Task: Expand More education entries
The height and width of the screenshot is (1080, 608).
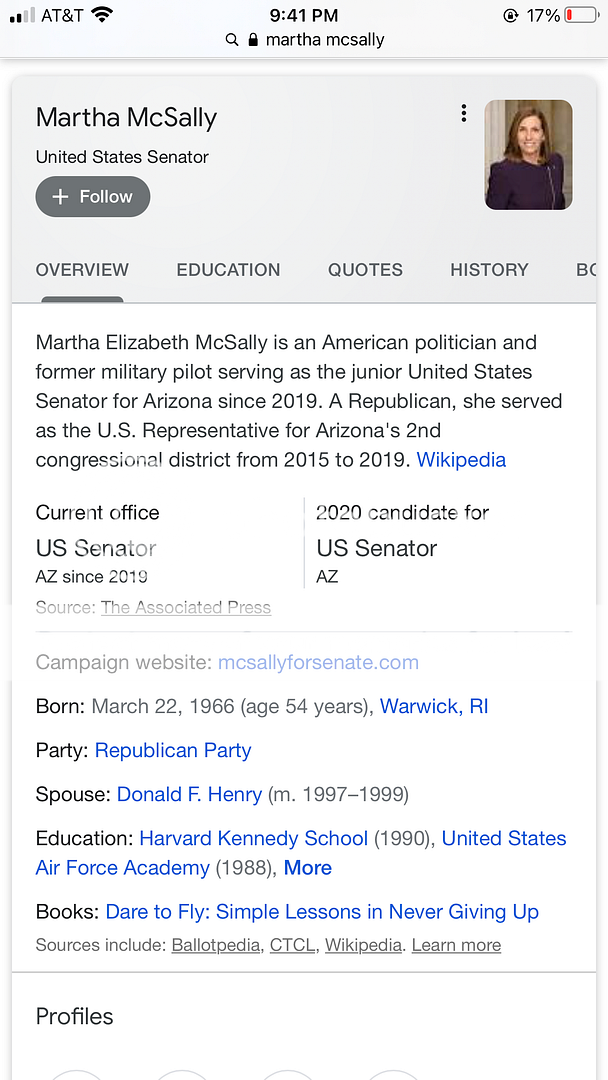Action: pyautogui.click(x=307, y=868)
